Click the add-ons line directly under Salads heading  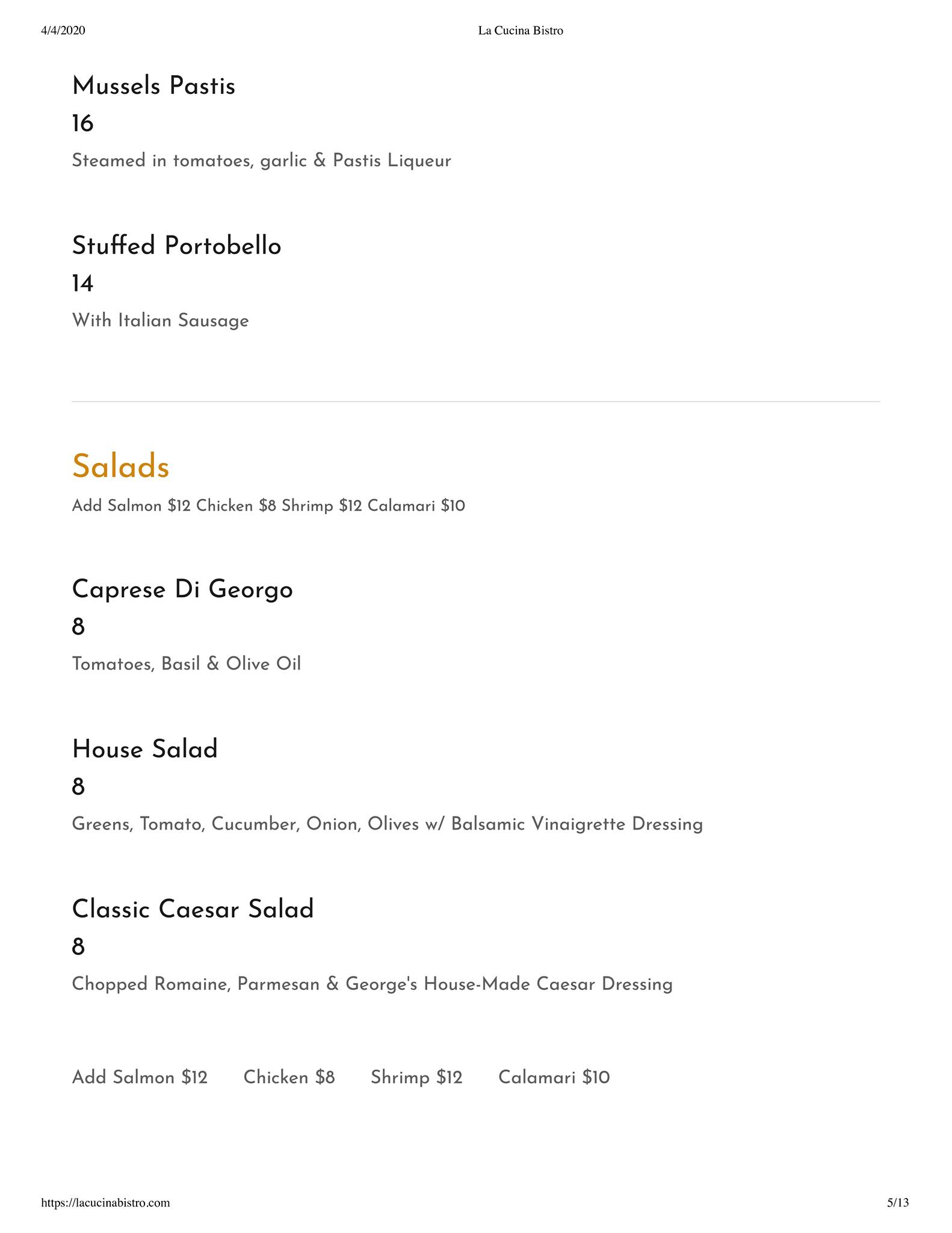[x=268, y=506]
